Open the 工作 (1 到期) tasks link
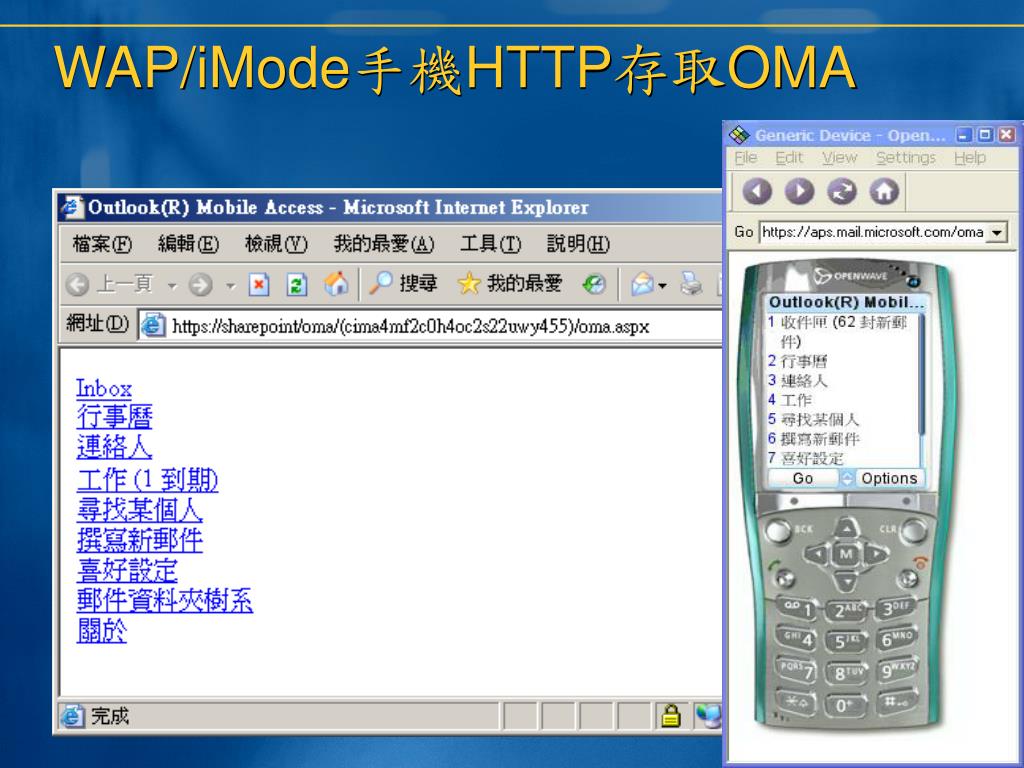Image resolution: width=1024 pixels, height=768 pixels. tap(147, 479)
